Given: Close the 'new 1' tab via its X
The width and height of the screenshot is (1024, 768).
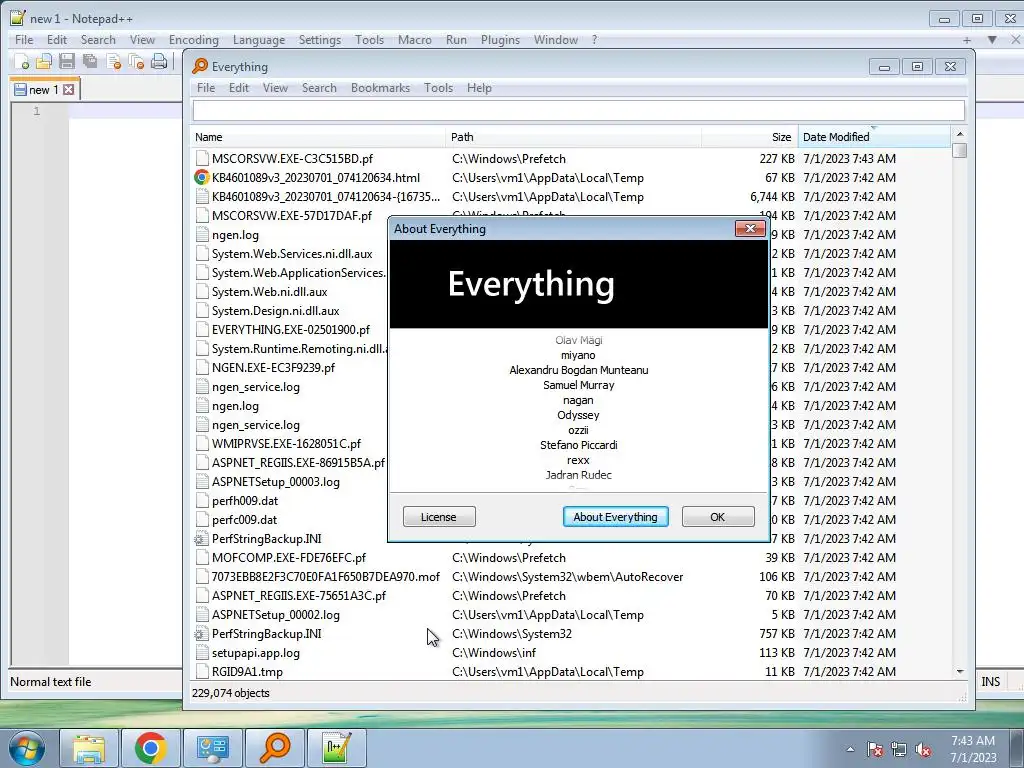Looking at the screenshot, I should 69,89.
